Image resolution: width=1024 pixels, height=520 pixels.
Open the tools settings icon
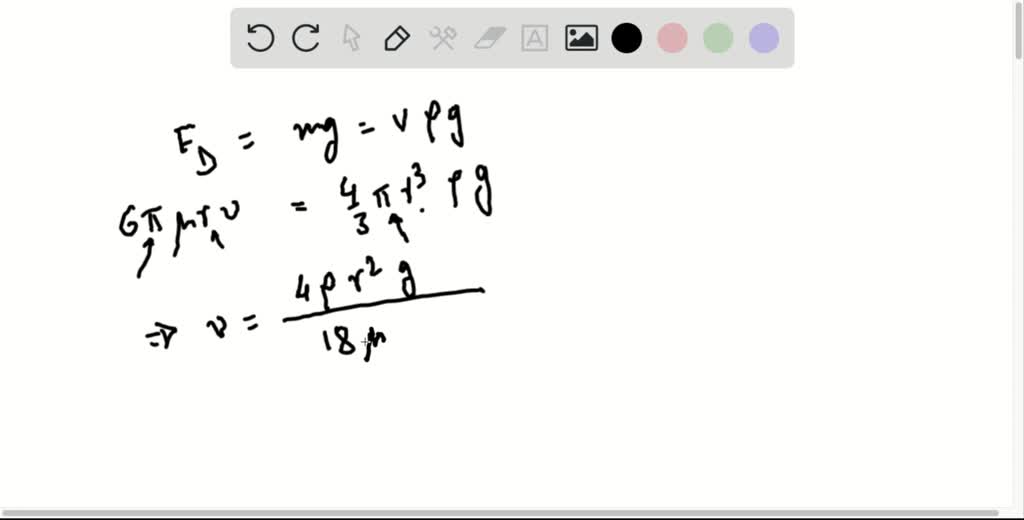click(x=443, y=39)
